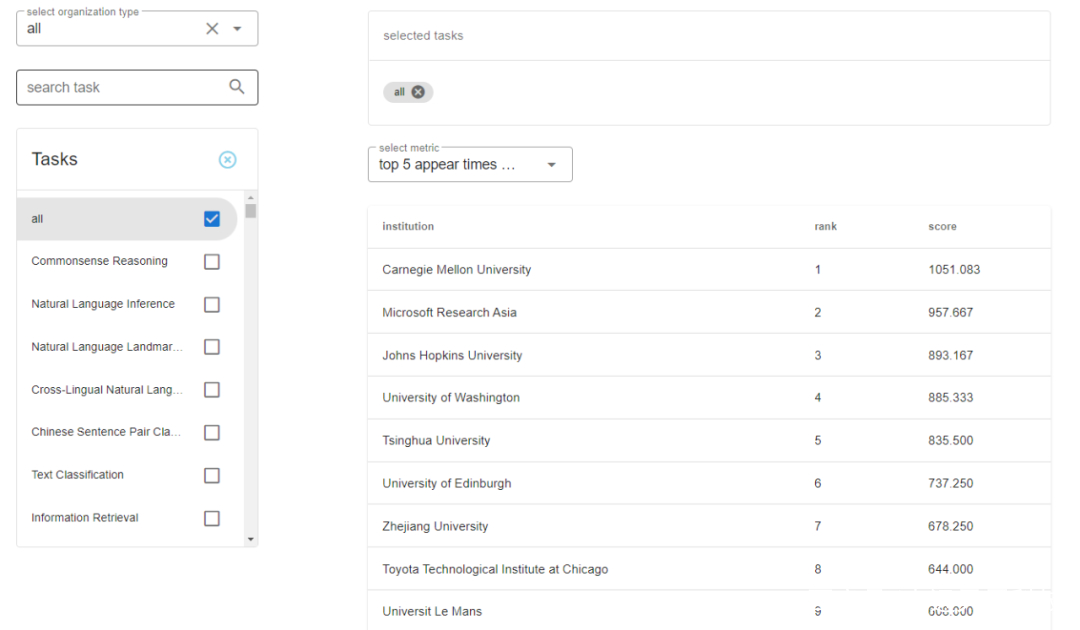The image size is (1080, 630).
Task: Click the Universit Le Mans row
Action: click(709, 611)
